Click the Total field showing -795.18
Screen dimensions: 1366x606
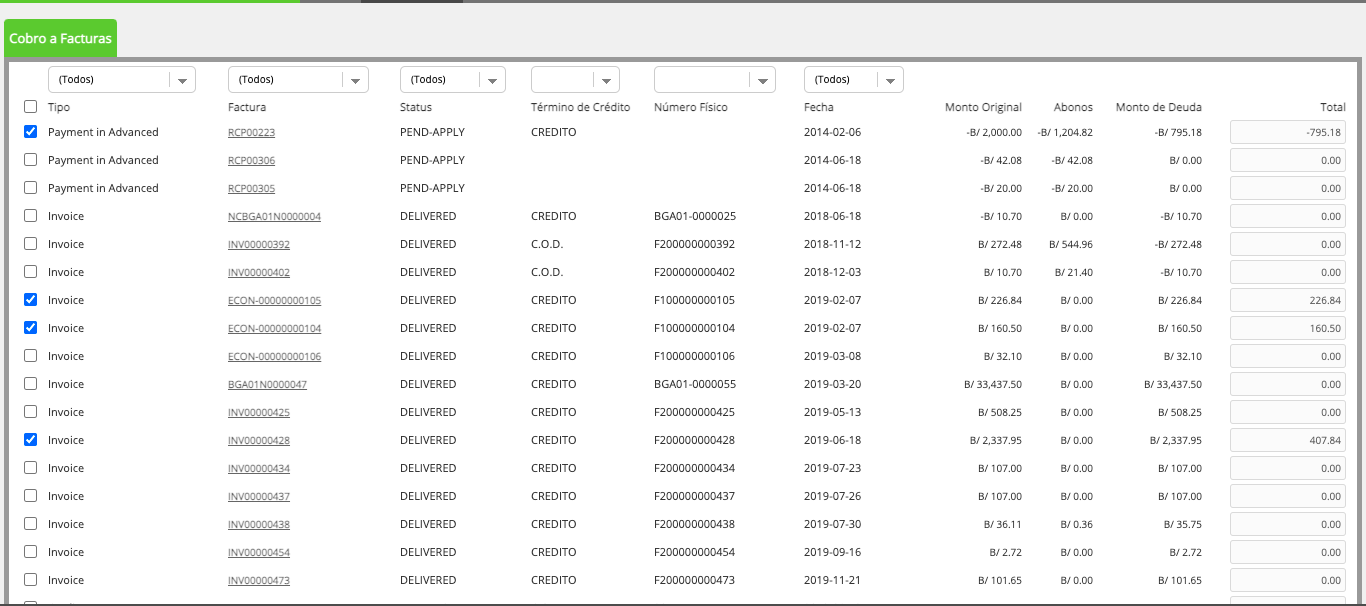pyautogui.click(x=1288, y=132)
